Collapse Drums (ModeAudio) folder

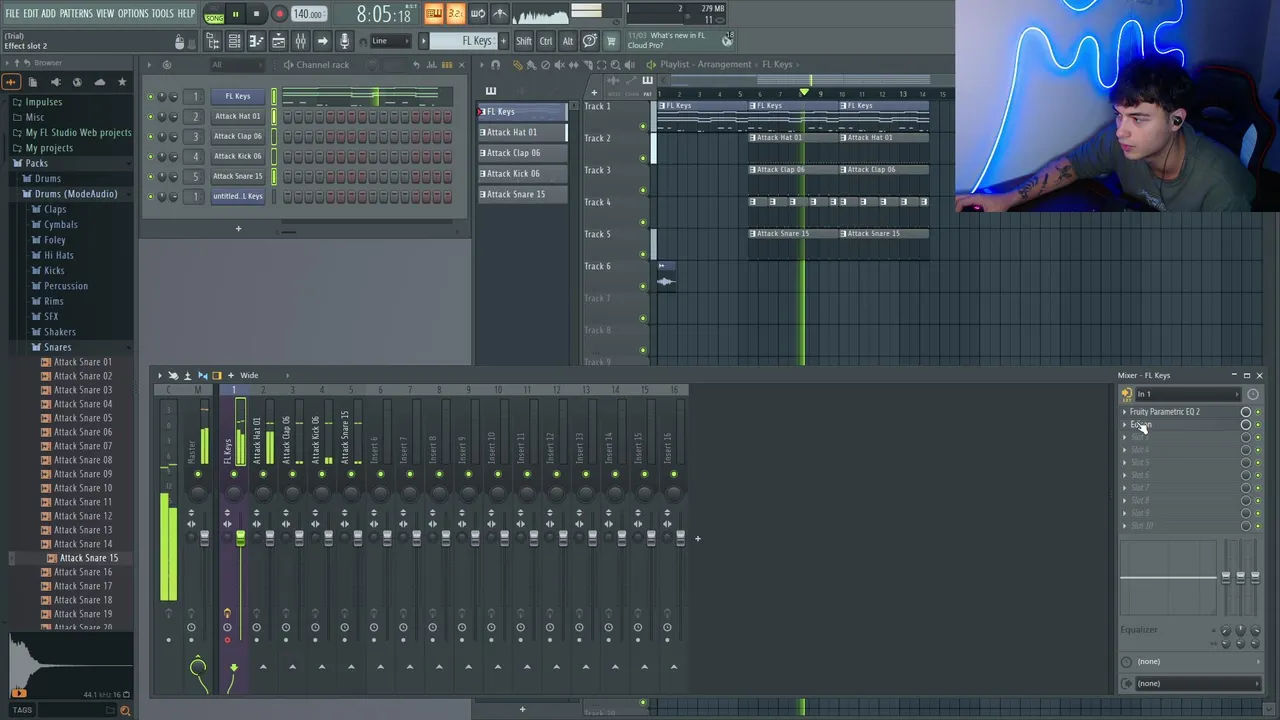point(76,194)
